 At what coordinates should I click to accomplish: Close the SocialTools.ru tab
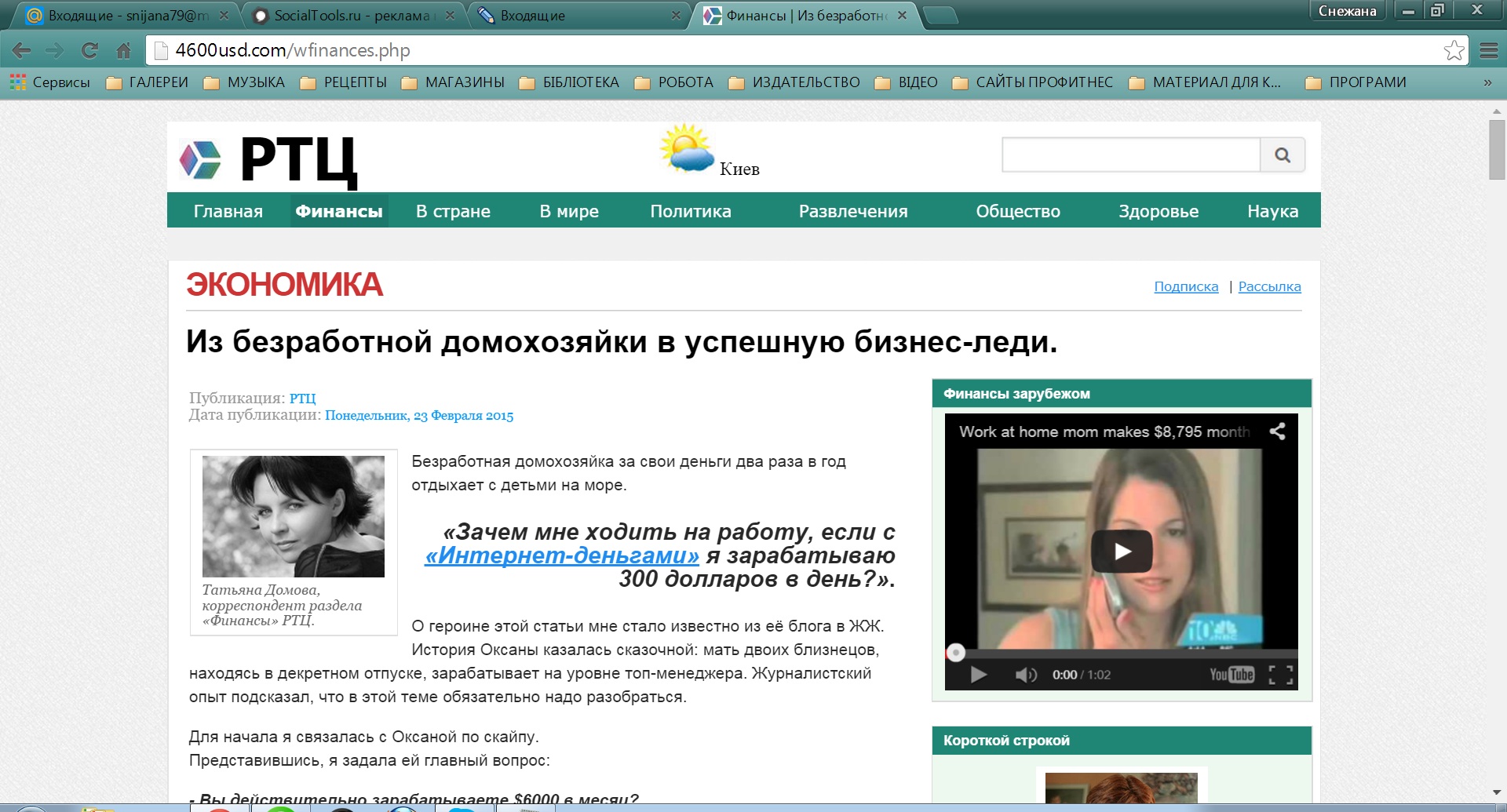point(450,15)
